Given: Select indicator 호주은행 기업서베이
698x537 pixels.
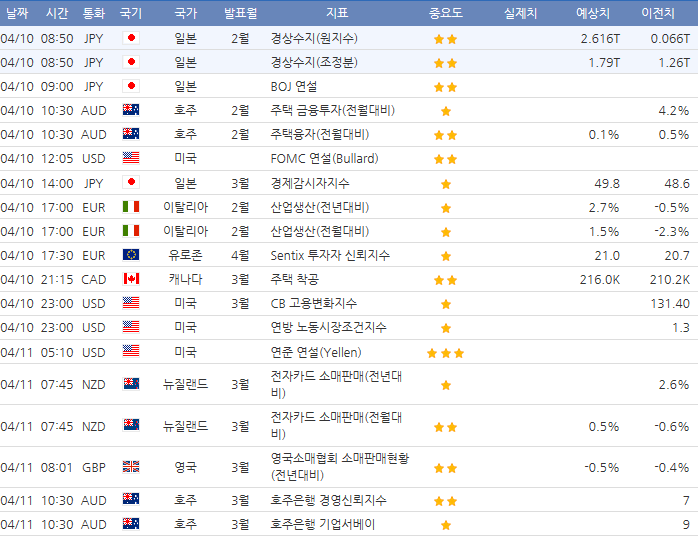Looking at the screenshot, I should pos(323,524).
